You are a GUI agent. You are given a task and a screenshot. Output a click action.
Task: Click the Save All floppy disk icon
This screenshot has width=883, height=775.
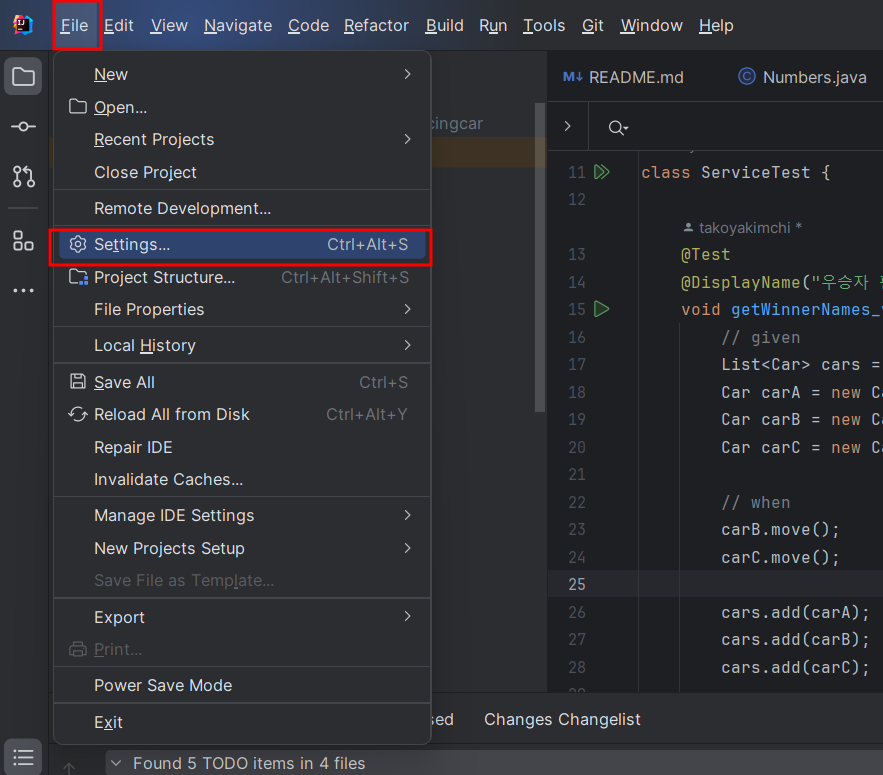(78, 381)
